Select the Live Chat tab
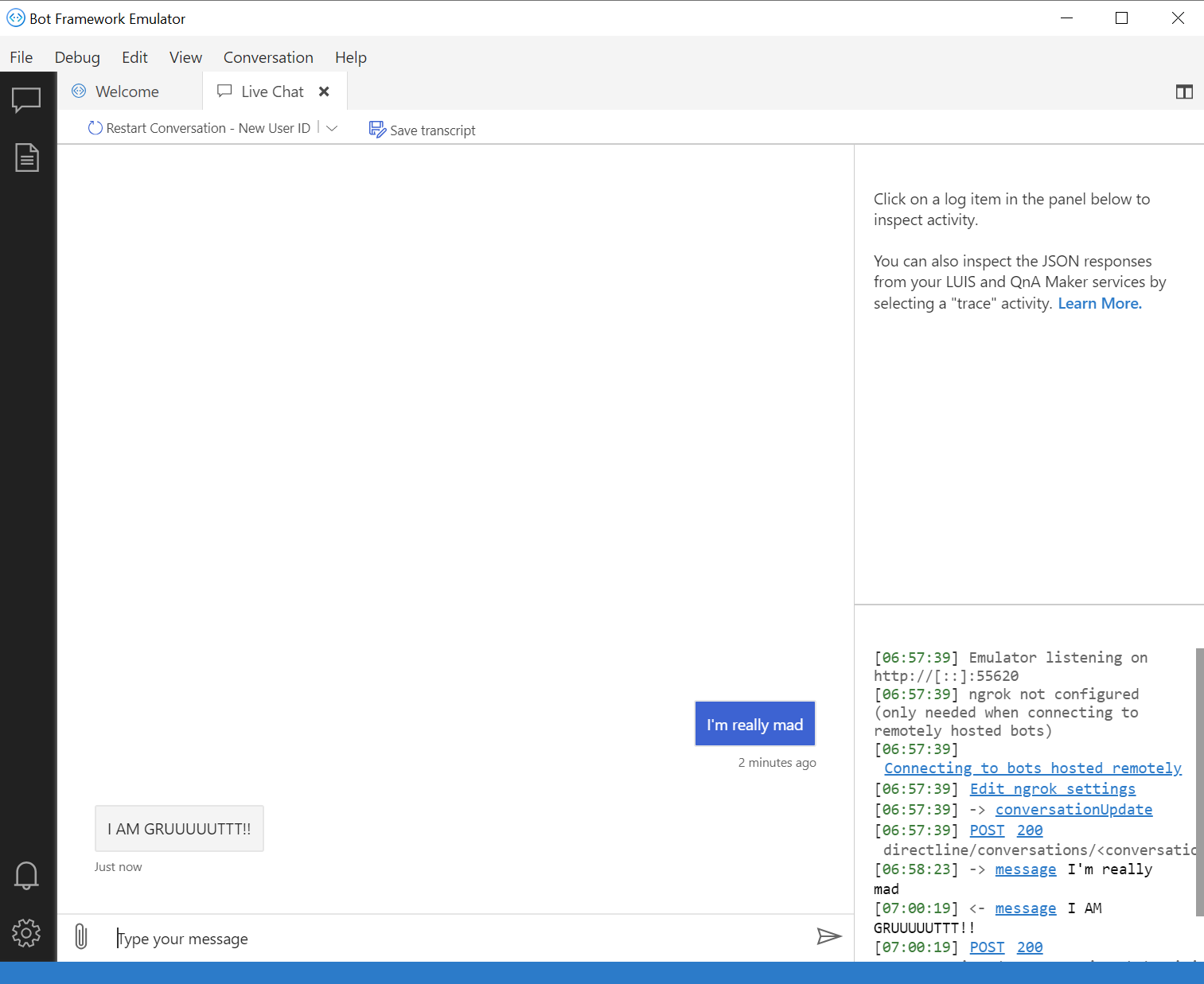1204x984 pixels. pyautogui.click(x=275, y=91)
